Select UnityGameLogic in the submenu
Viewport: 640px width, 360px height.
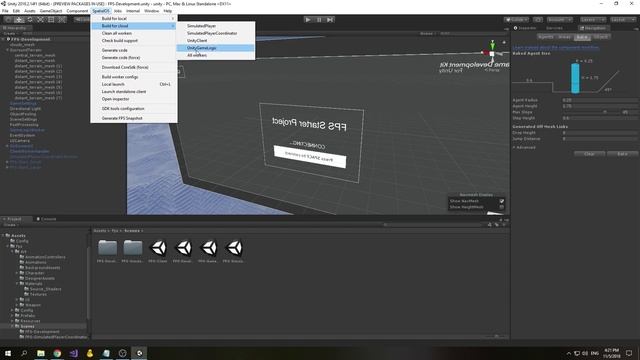click(x=216, y=48)
